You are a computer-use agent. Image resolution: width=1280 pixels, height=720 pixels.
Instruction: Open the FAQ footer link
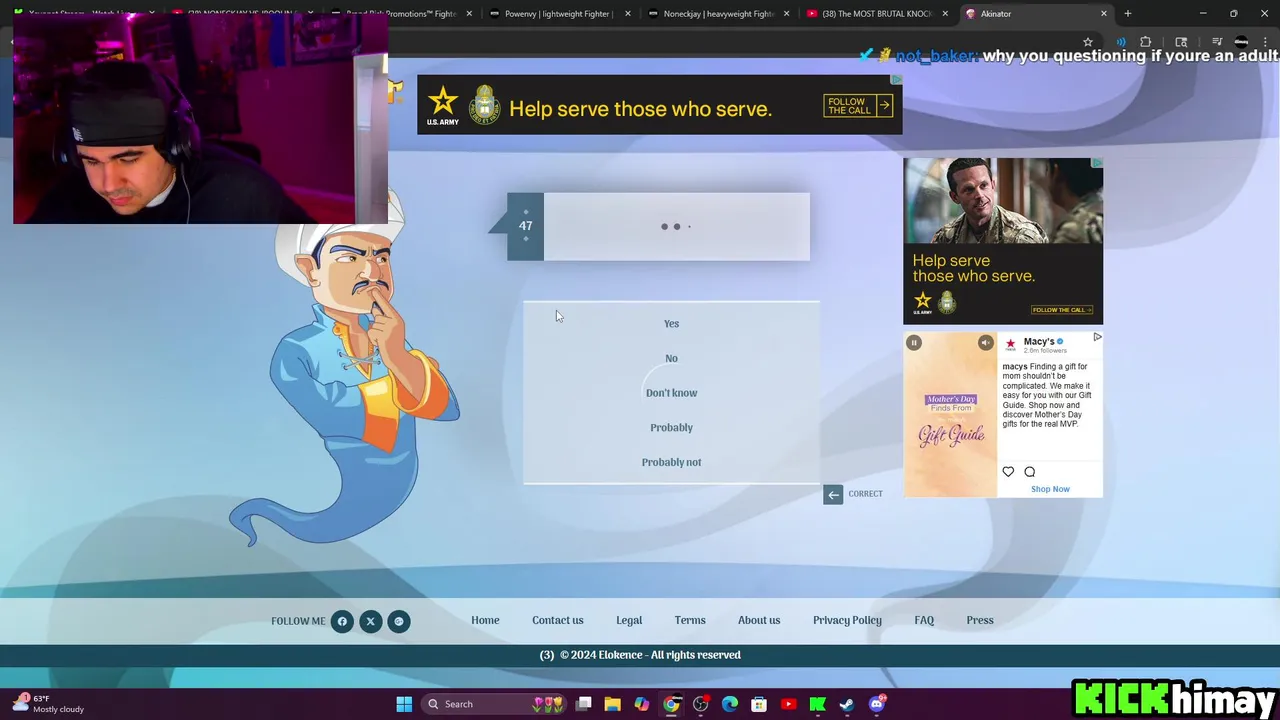tap(924, 620)
